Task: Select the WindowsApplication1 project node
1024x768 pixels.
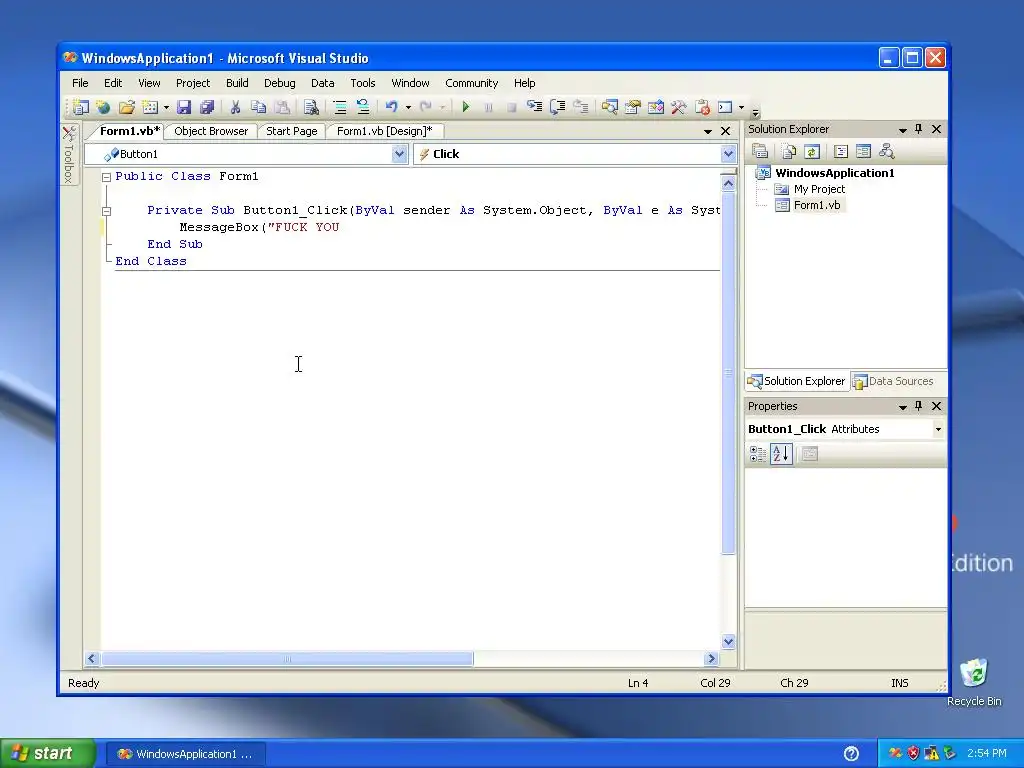Action: [835, 173]
